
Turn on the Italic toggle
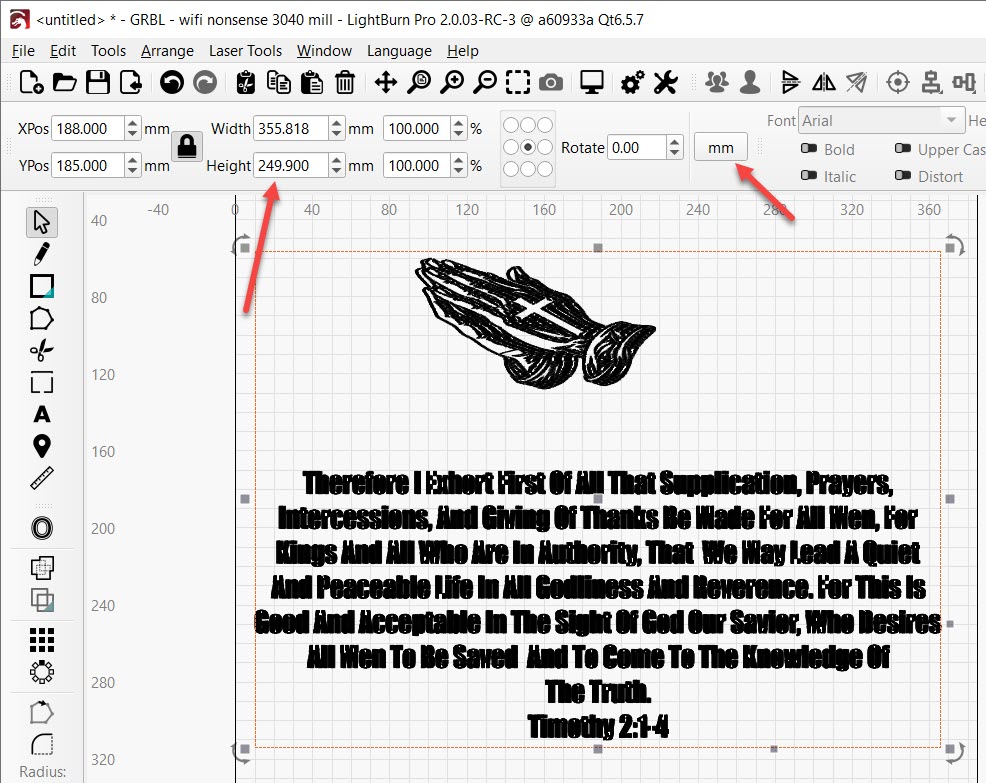click(810, 176)
